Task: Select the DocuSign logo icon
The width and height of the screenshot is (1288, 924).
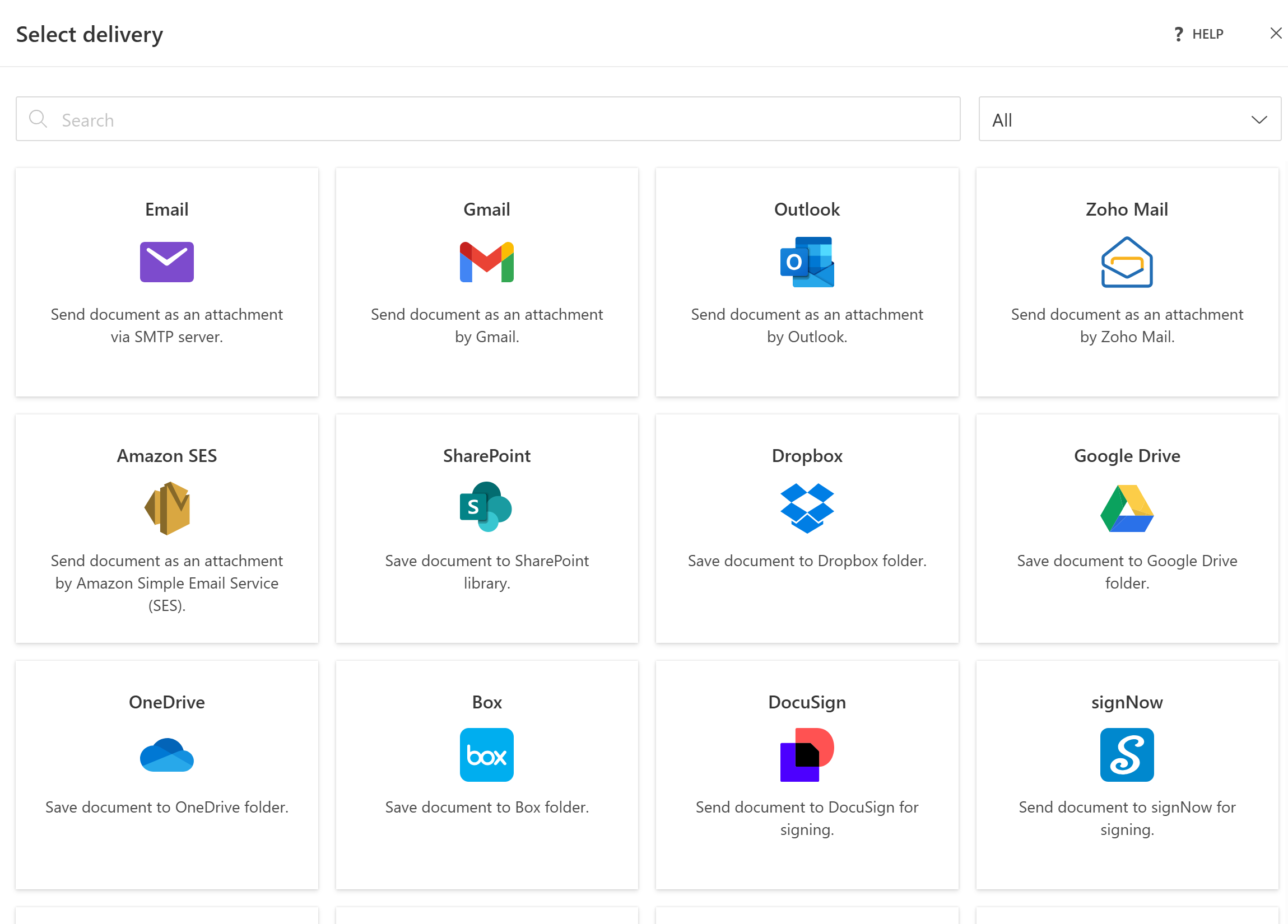Action: coord(806,754)
